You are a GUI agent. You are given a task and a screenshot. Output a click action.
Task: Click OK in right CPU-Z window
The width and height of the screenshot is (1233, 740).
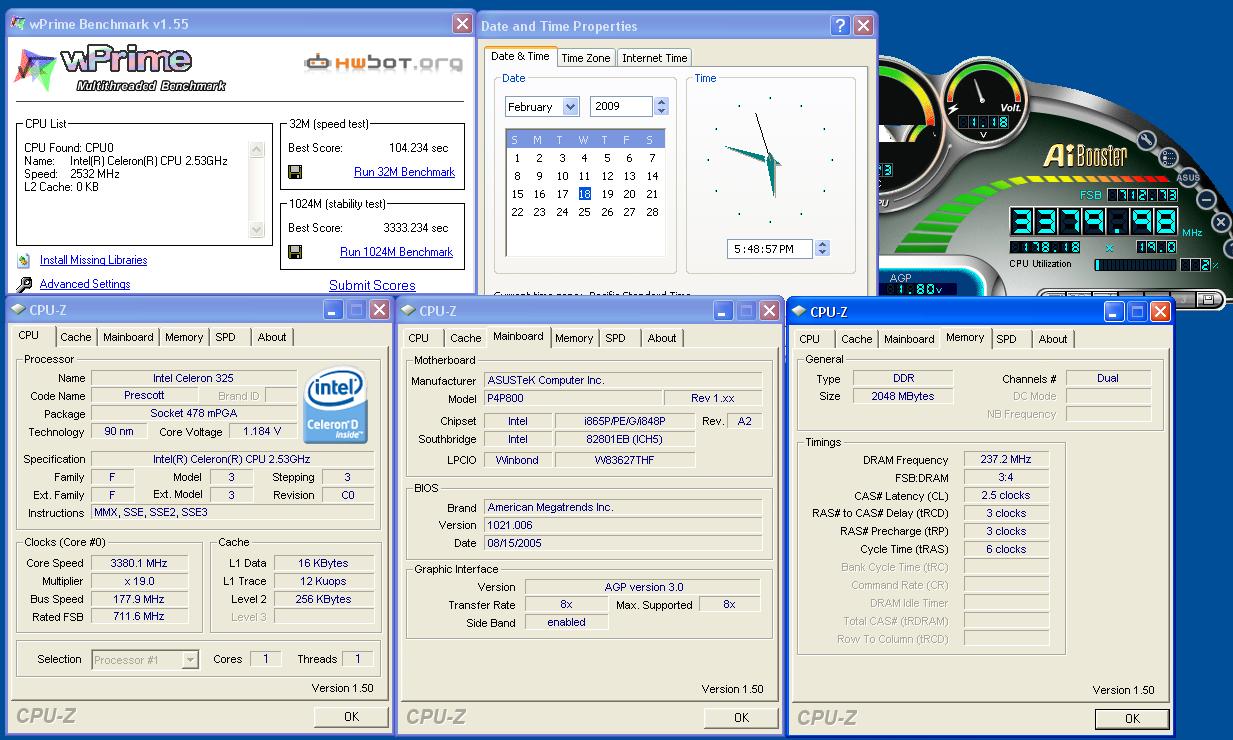tap(1132, 718)
